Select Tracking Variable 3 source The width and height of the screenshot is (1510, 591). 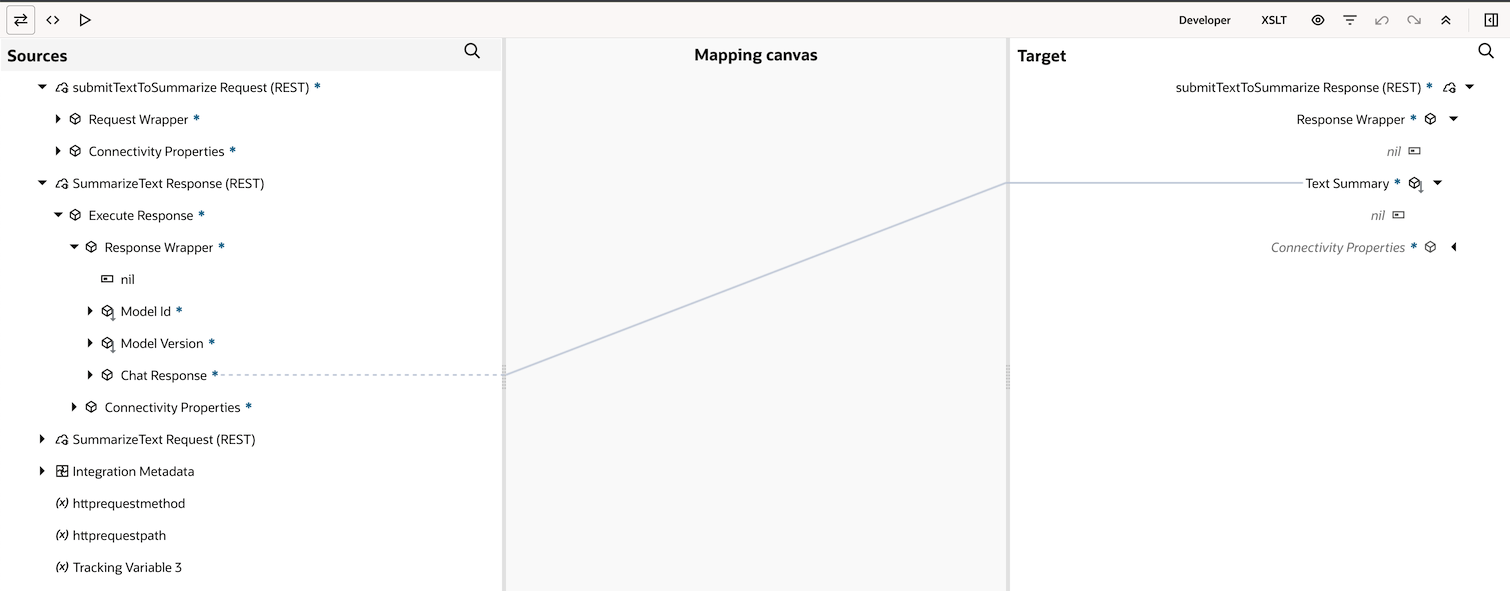[127, 567]
